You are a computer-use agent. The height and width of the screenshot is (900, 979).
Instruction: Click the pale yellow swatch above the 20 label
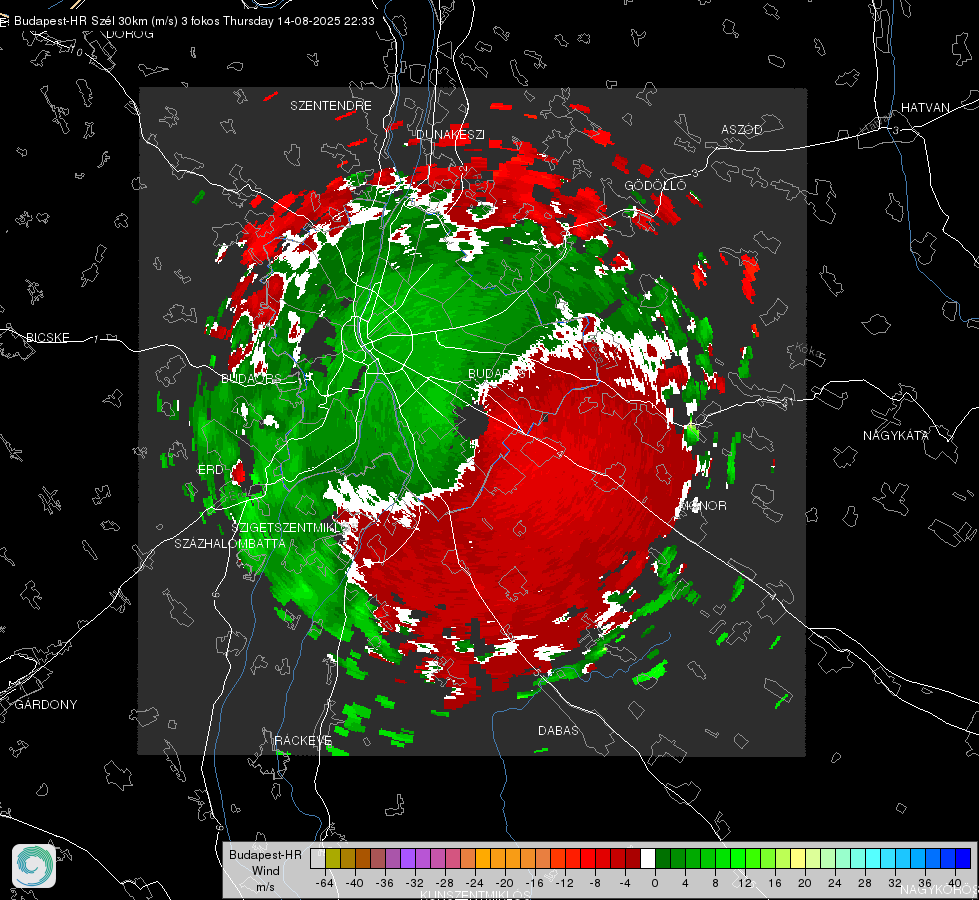click(x=799, y=859)
